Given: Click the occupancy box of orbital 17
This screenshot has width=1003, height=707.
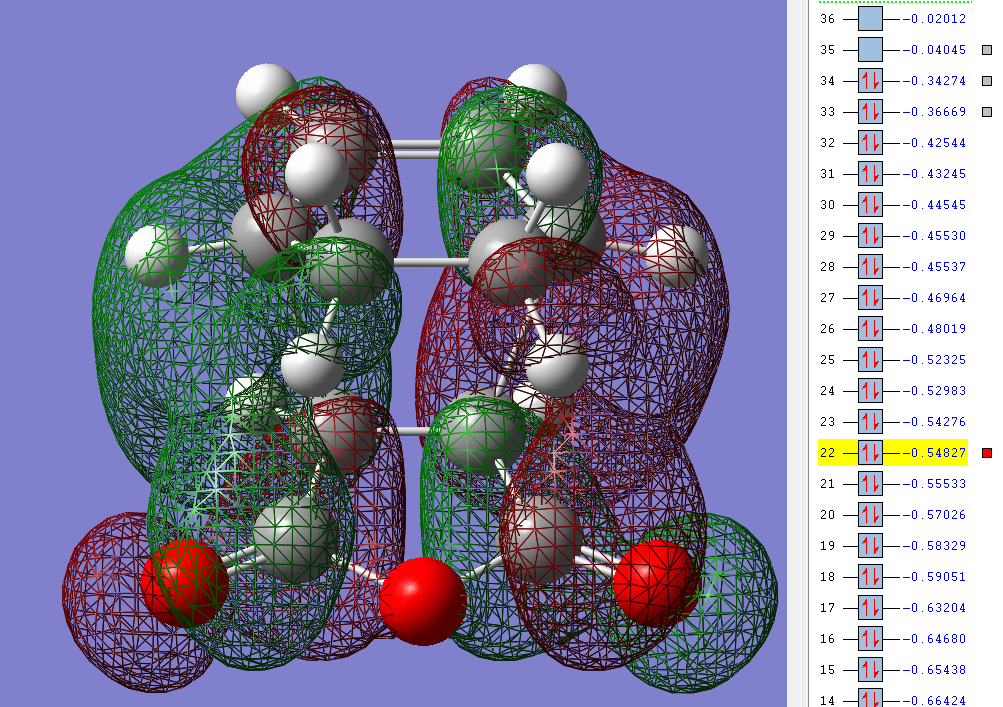Looking at the screenshot, I should 870,608.
